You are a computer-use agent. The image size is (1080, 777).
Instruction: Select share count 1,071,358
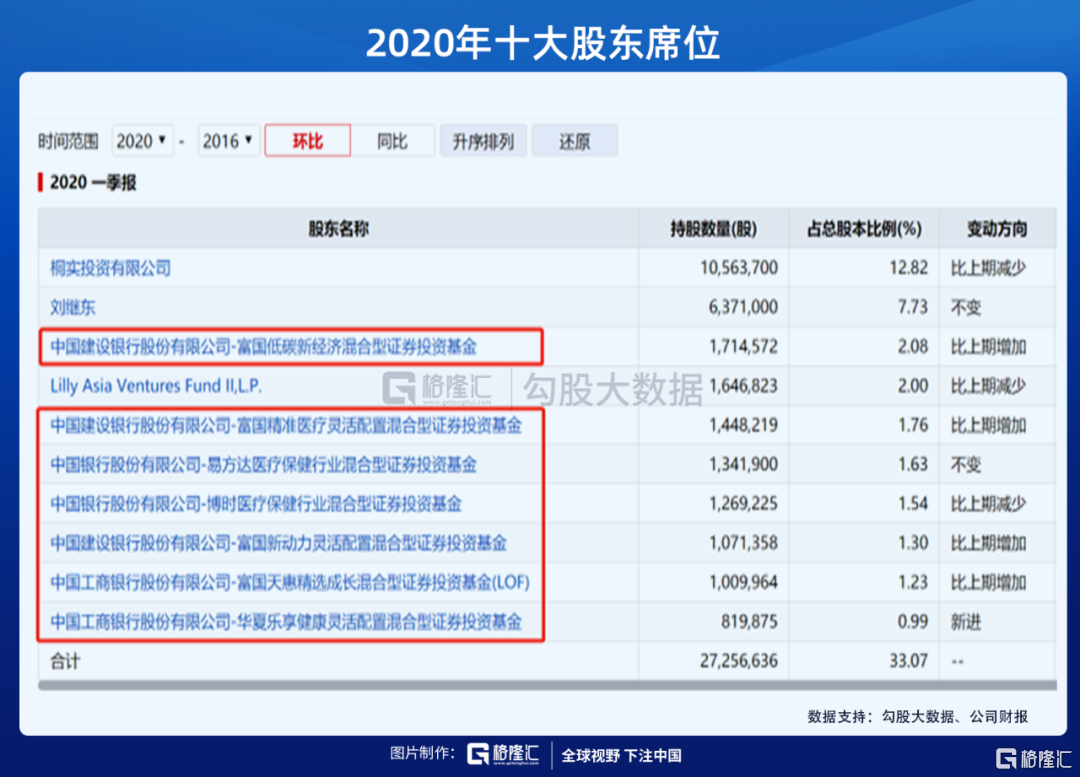point(742,543)
